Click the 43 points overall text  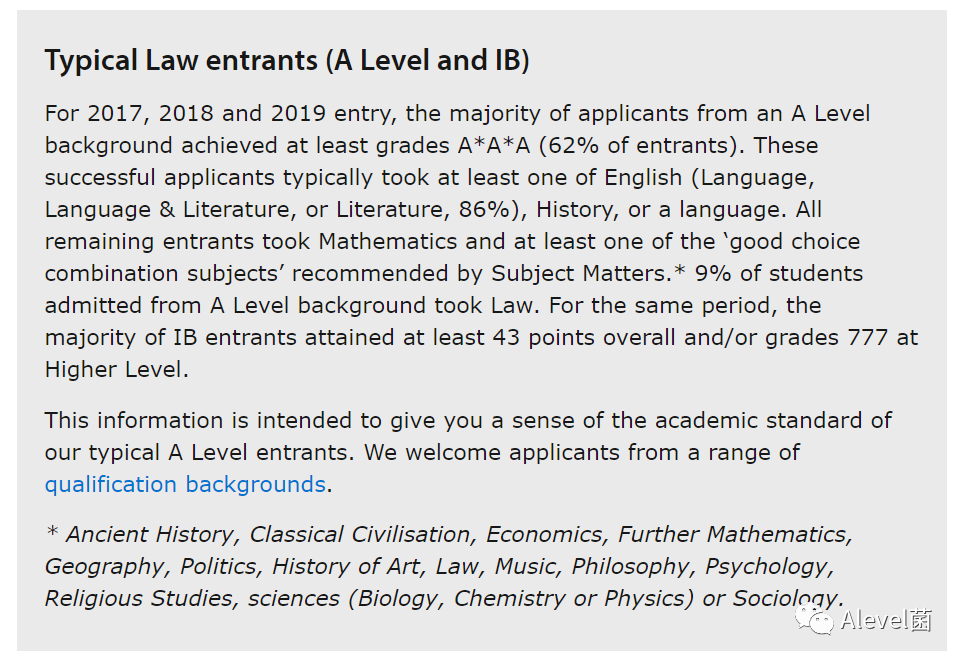[583, 338]
